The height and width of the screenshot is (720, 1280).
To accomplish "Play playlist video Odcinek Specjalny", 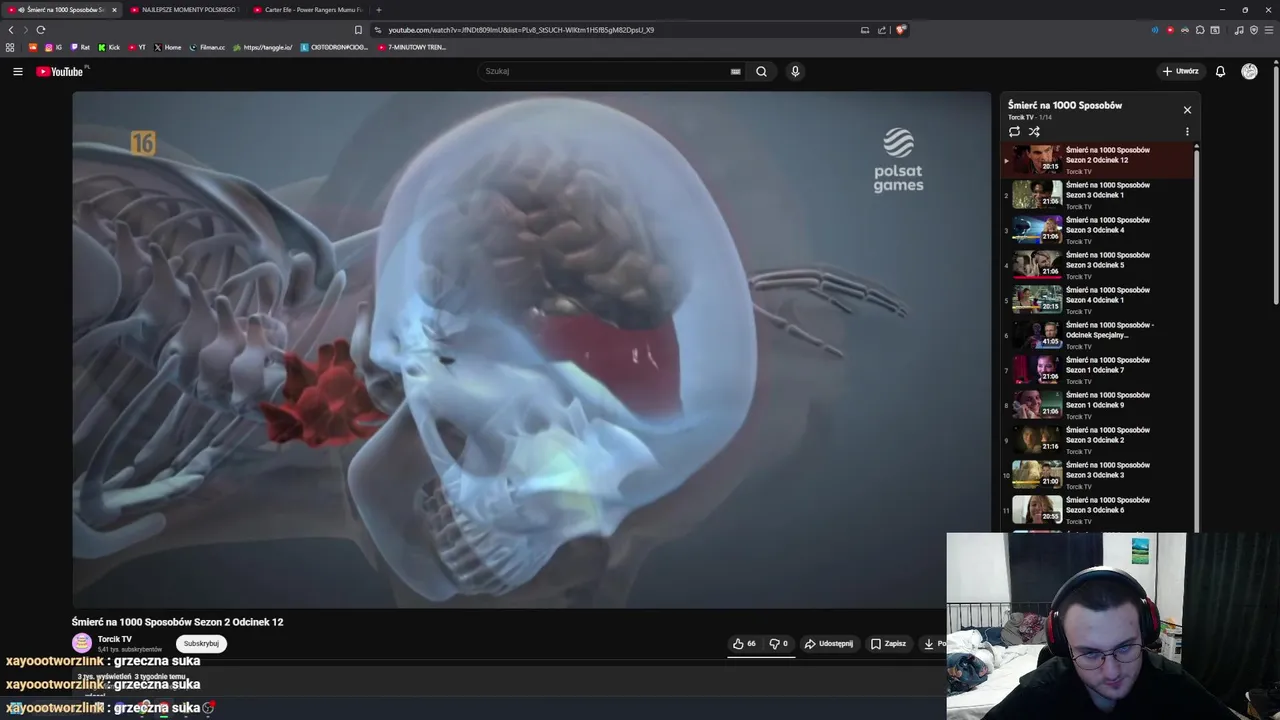I will [1097, 335].
